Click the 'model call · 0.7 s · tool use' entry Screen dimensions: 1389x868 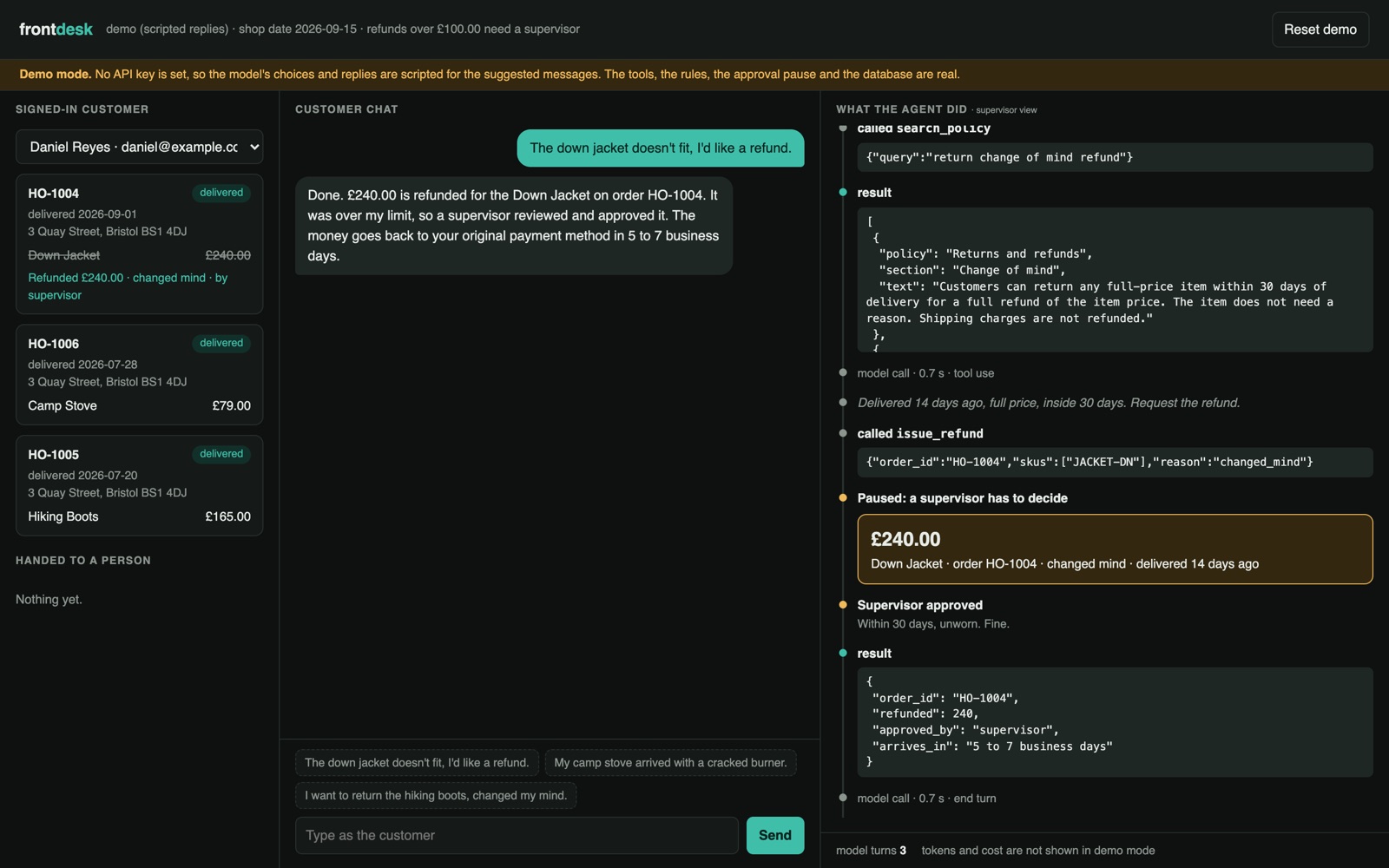(925, 373)
